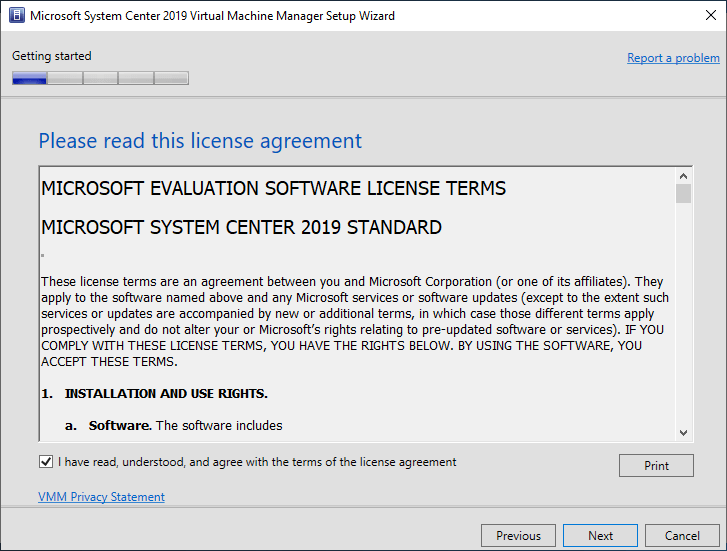Open the VMM Privacy Statement link
This screenshot has height=551, width=727.
(101, 497)
